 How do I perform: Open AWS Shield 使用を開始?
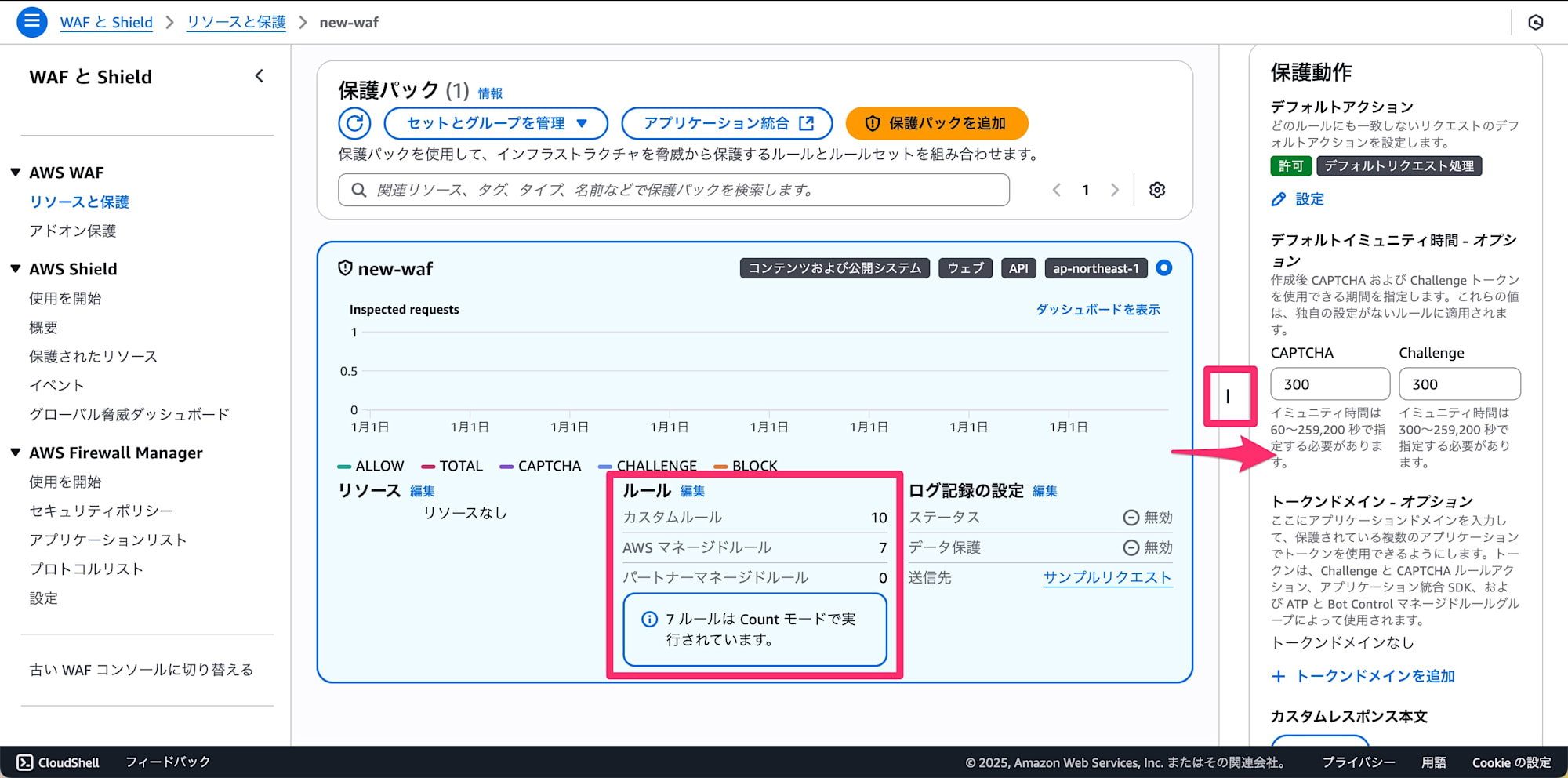point(65,298)
